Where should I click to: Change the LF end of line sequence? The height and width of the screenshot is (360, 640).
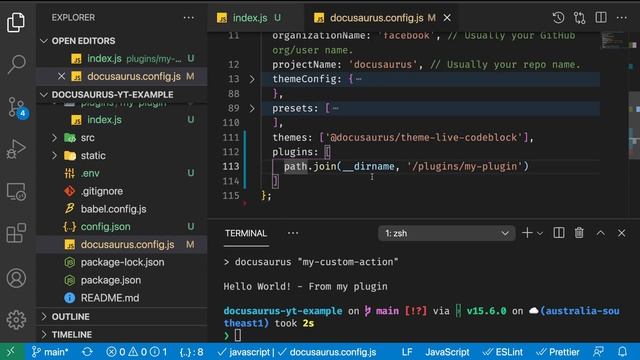[407, 351]
